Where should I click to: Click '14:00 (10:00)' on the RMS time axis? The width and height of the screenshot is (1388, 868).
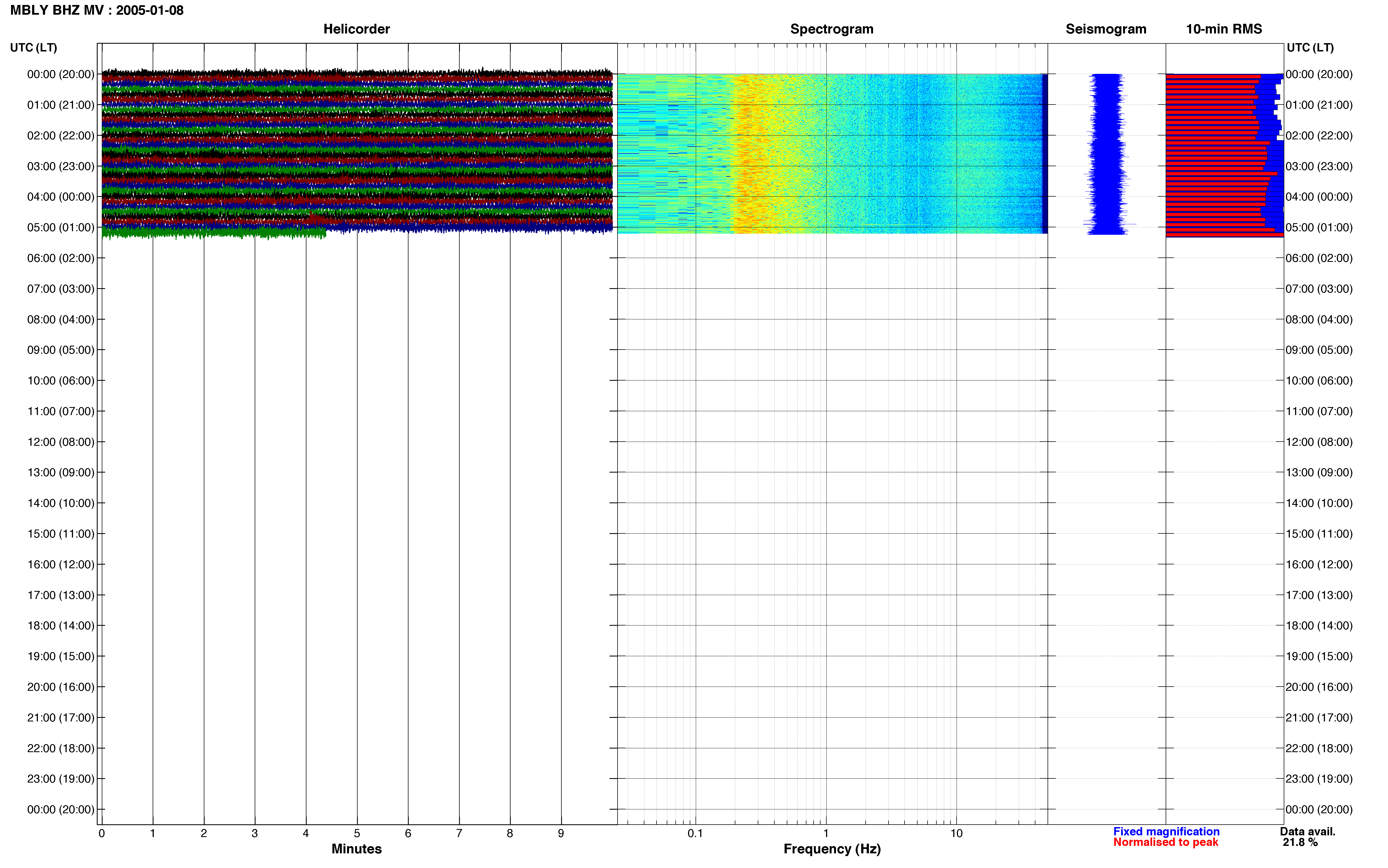coord(1319,504)
